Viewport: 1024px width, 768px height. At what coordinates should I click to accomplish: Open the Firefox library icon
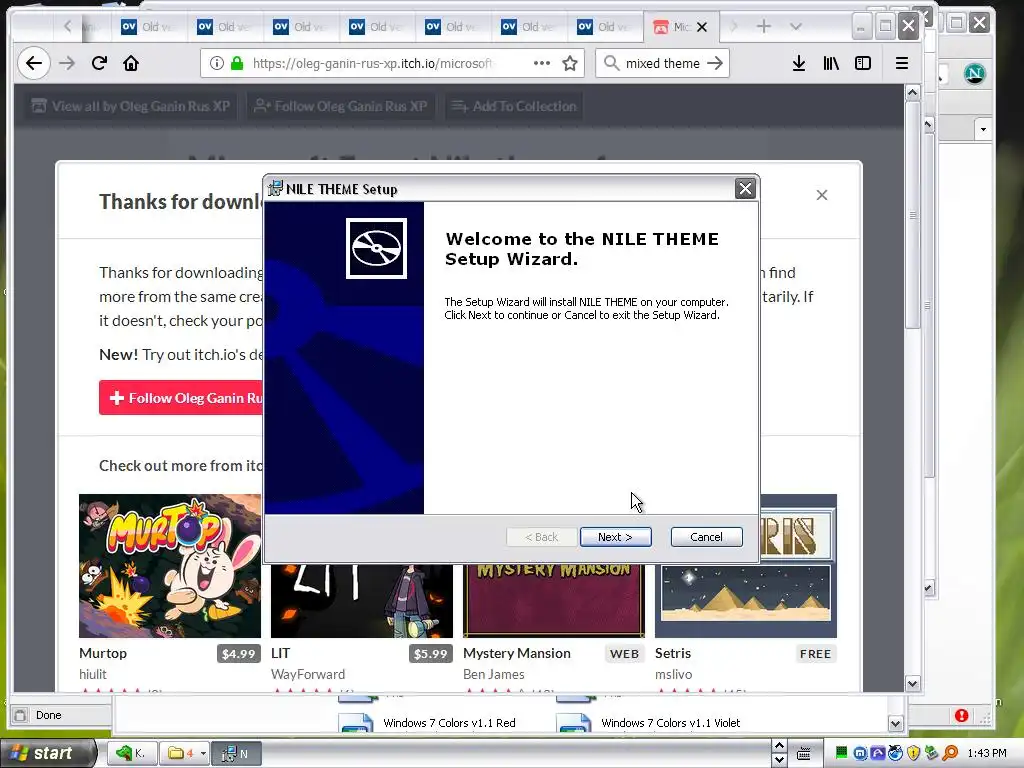(x=831, y=63)
